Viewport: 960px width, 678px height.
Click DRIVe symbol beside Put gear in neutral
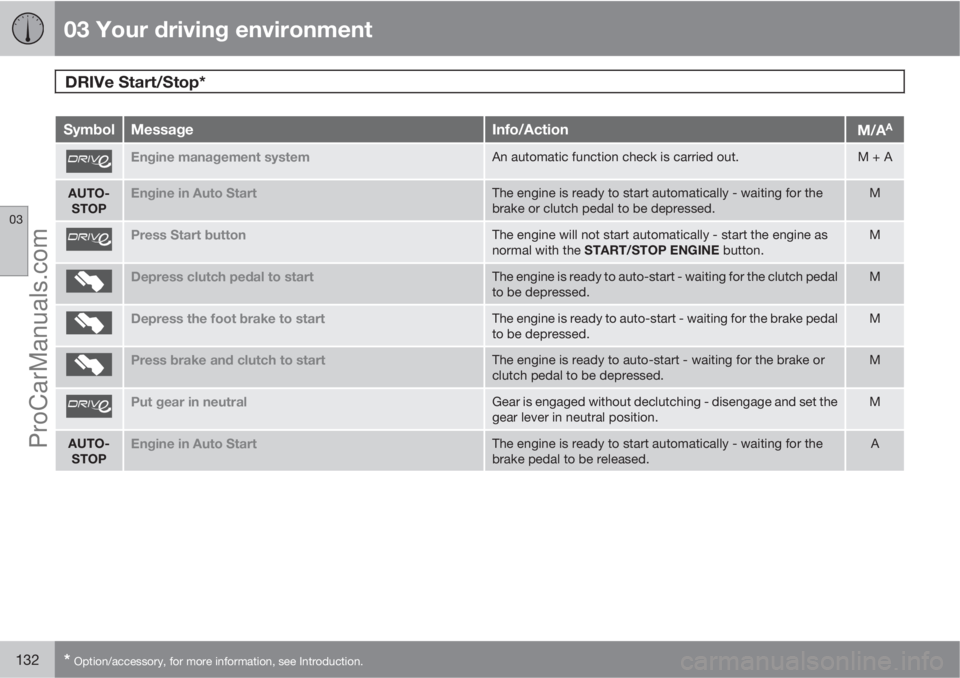pos(89,406)
